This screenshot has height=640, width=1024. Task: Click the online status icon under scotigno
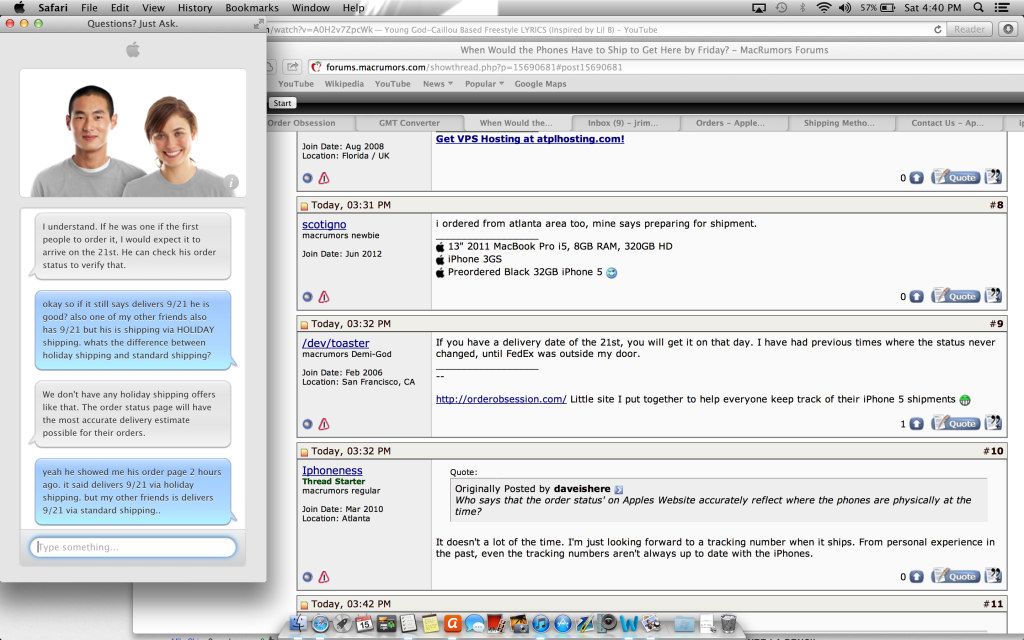(307, 296)
